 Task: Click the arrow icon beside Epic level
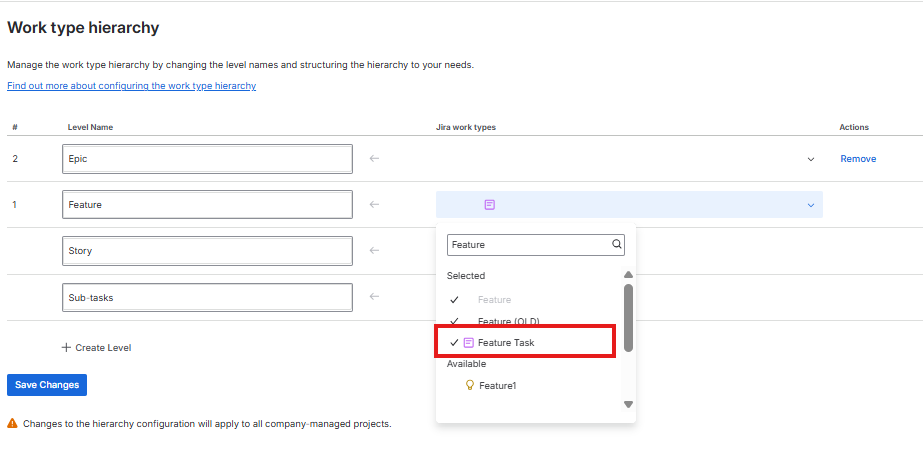tap(374, 158)
